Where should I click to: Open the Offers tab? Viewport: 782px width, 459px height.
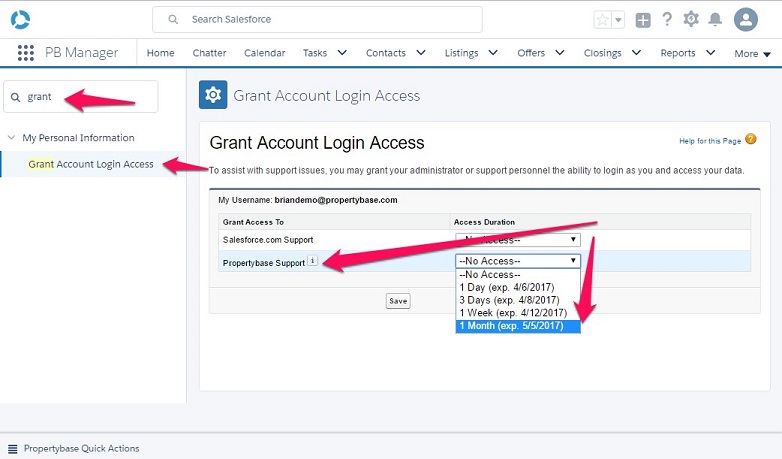531,53
